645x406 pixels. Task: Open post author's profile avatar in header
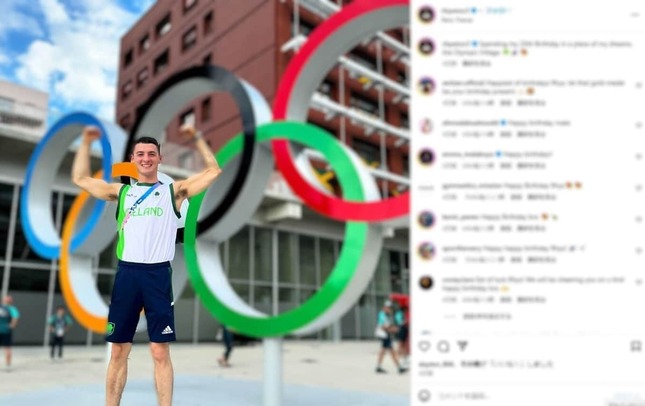[x=427, y=14]
